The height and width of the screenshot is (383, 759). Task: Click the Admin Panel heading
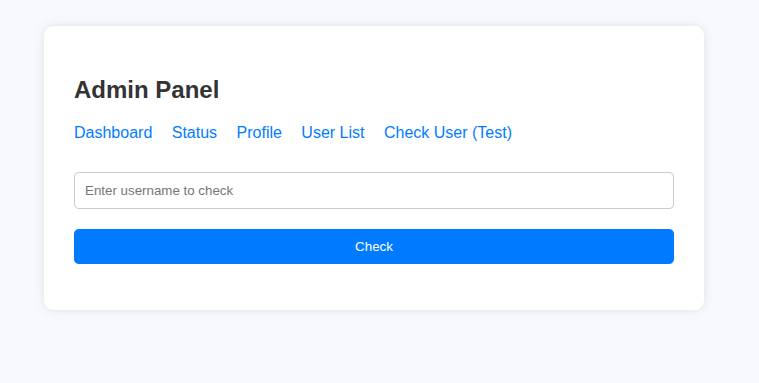coord(147,90)
